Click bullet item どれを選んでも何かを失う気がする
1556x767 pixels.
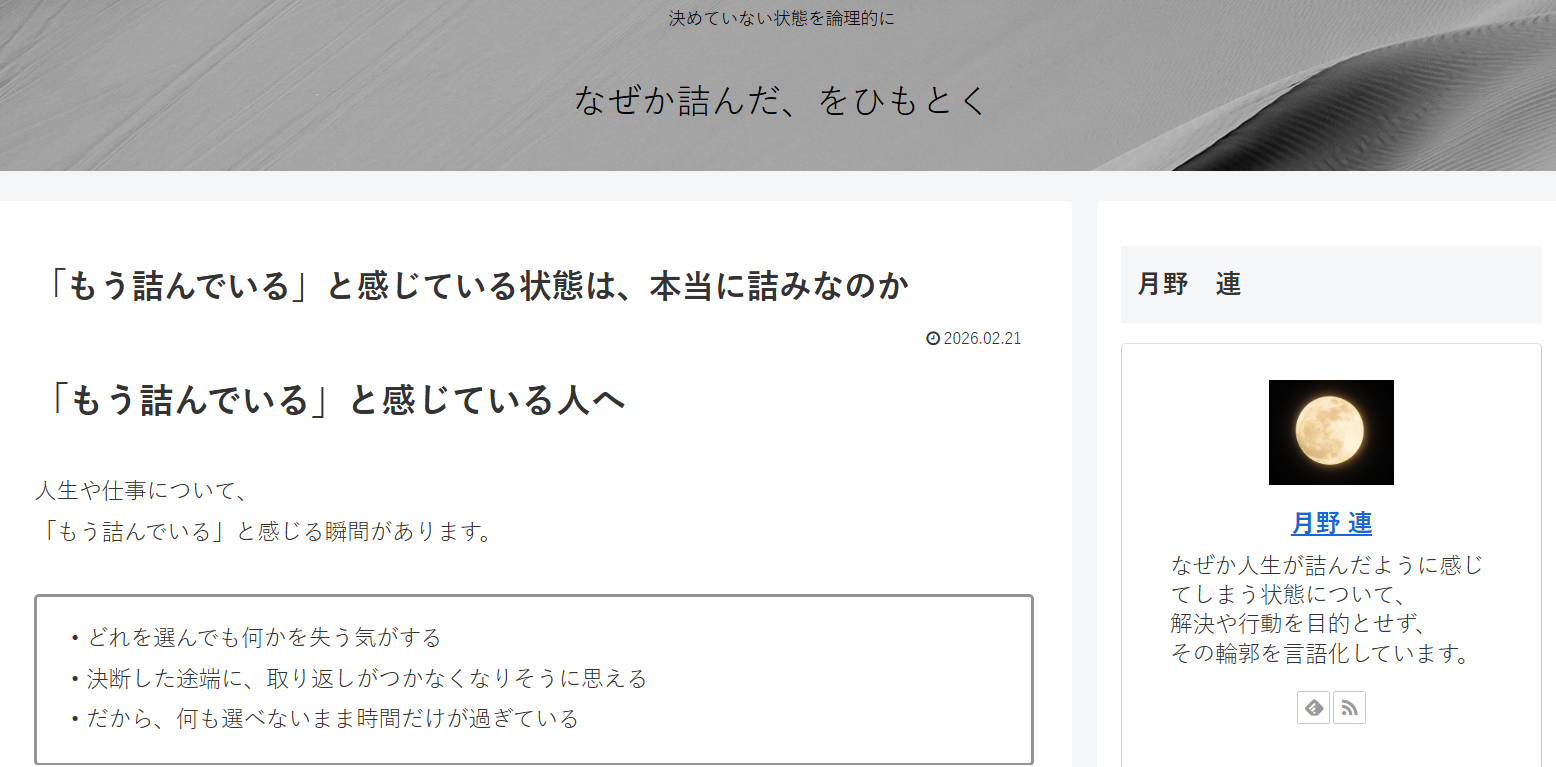[x=264, y=637]
